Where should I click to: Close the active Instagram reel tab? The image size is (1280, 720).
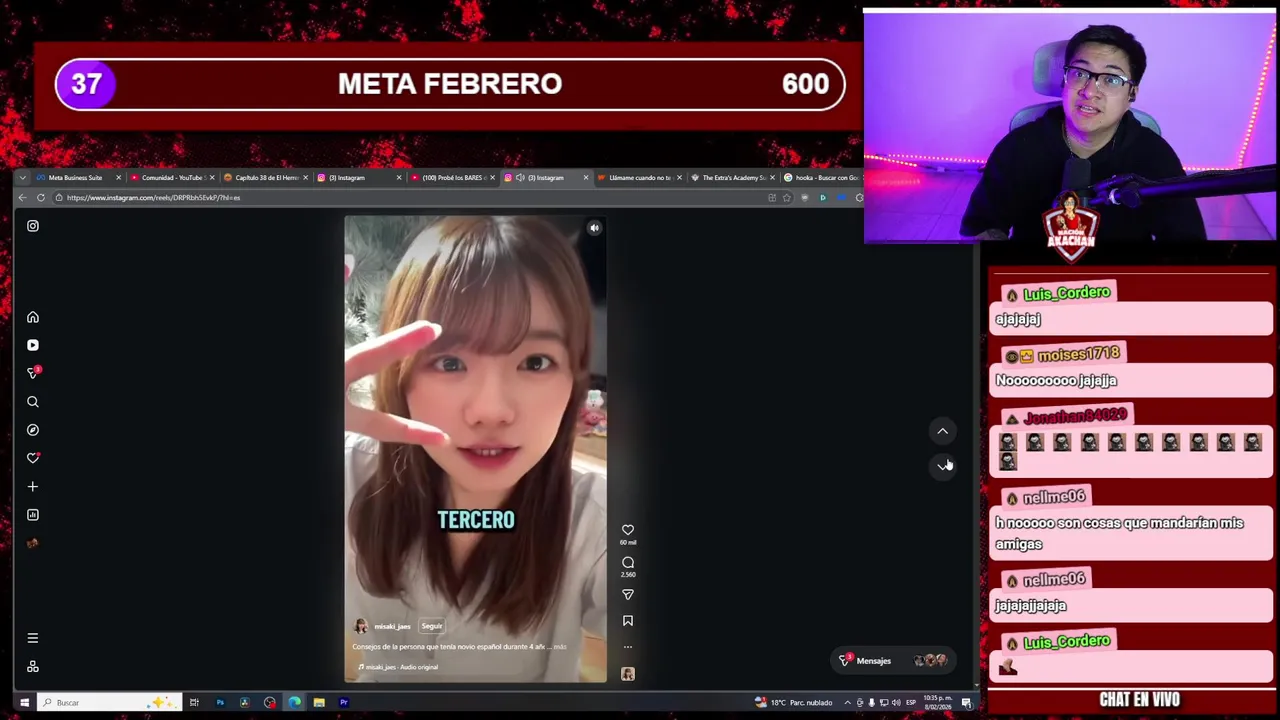click(x=585, y=178)
